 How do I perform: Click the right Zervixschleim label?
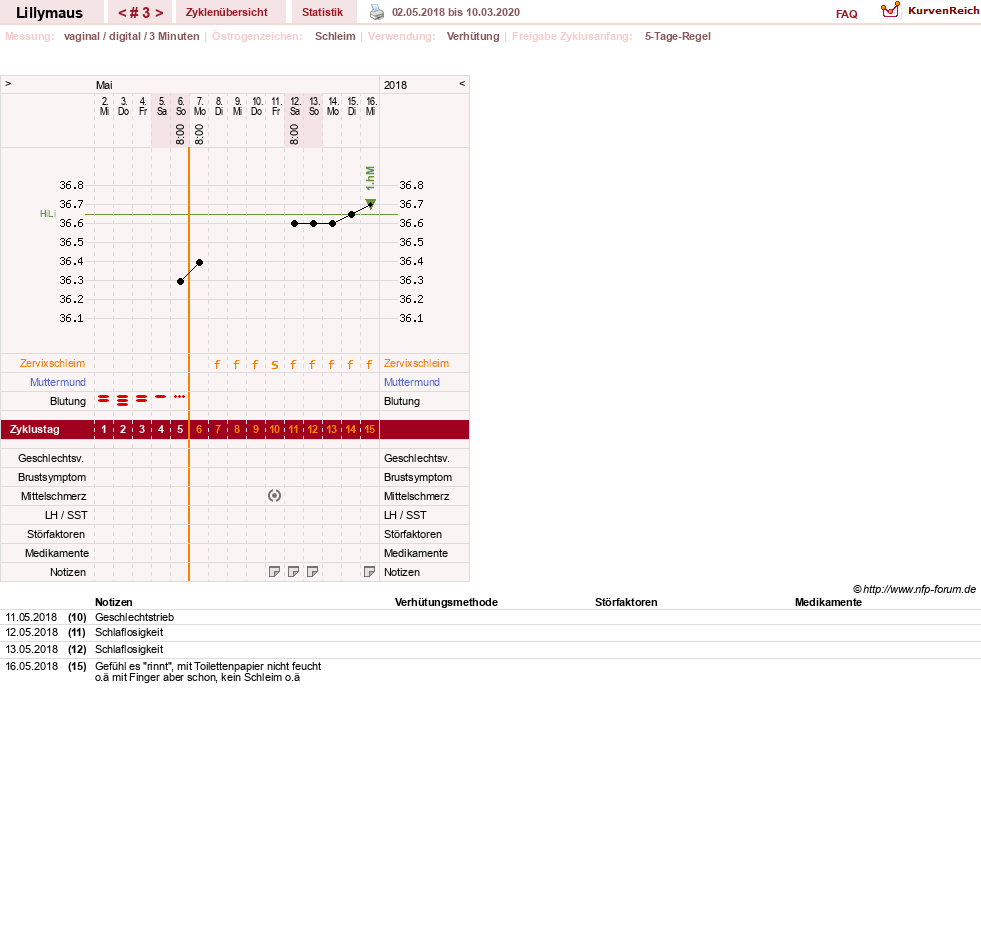click(x=416, y=363)
